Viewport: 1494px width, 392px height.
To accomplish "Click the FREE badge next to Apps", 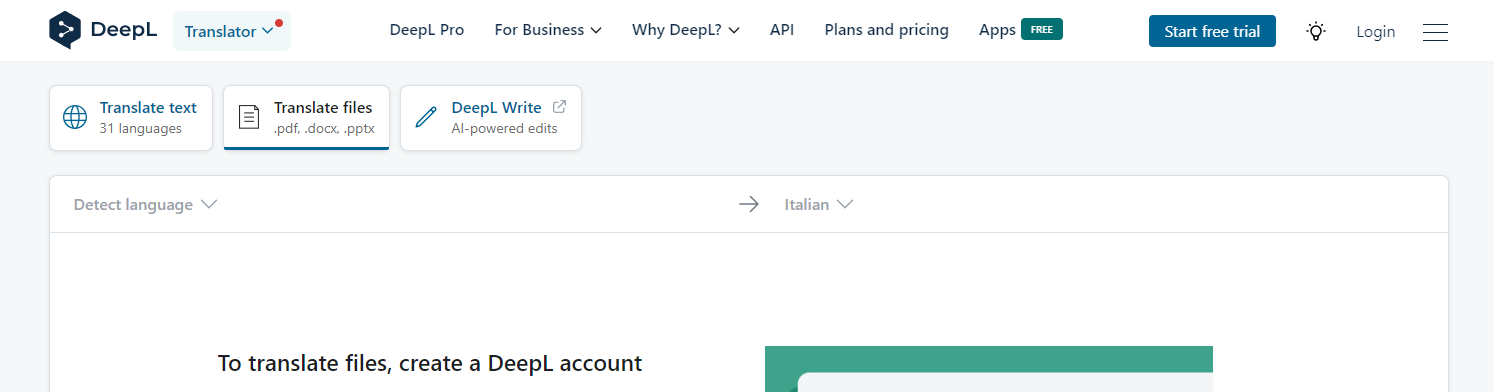I will click(x=1042, y=29).
